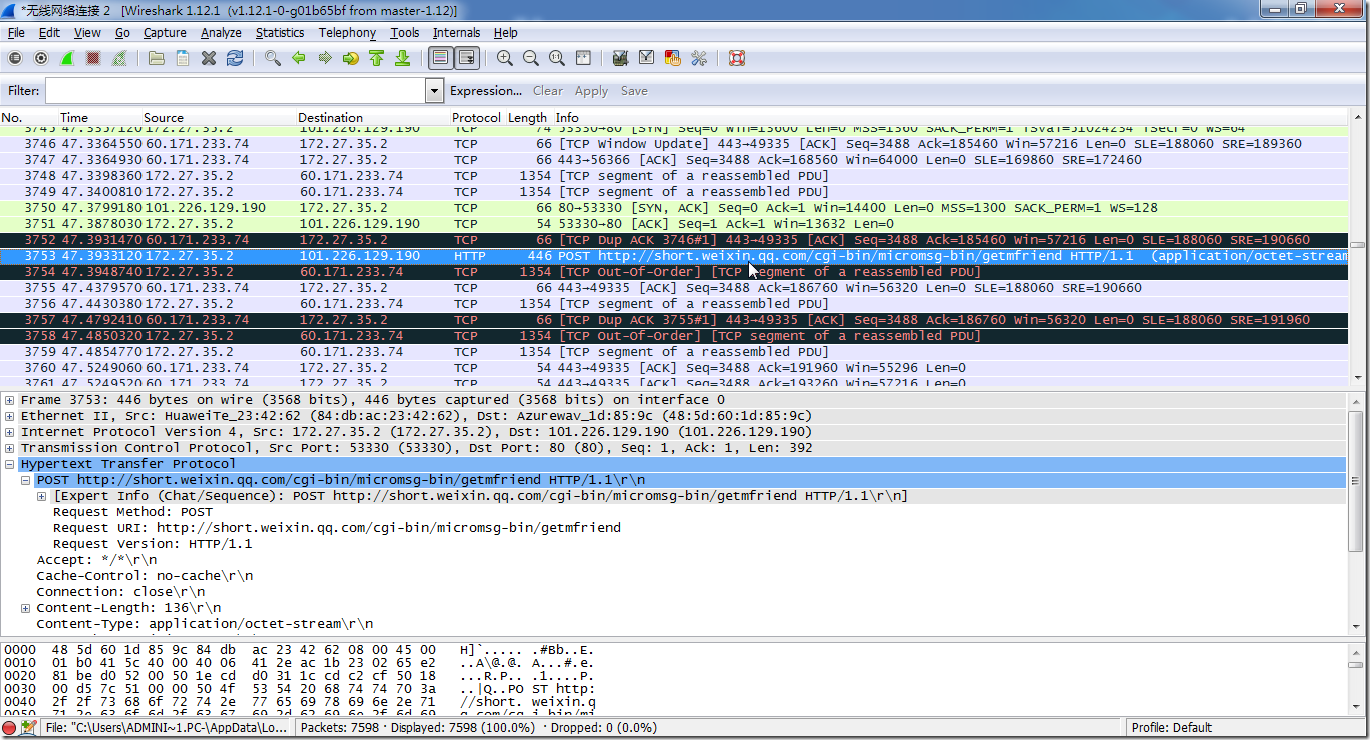
Task: Reload the capture file
Action: pyautogui.click(x=235, y=58)
